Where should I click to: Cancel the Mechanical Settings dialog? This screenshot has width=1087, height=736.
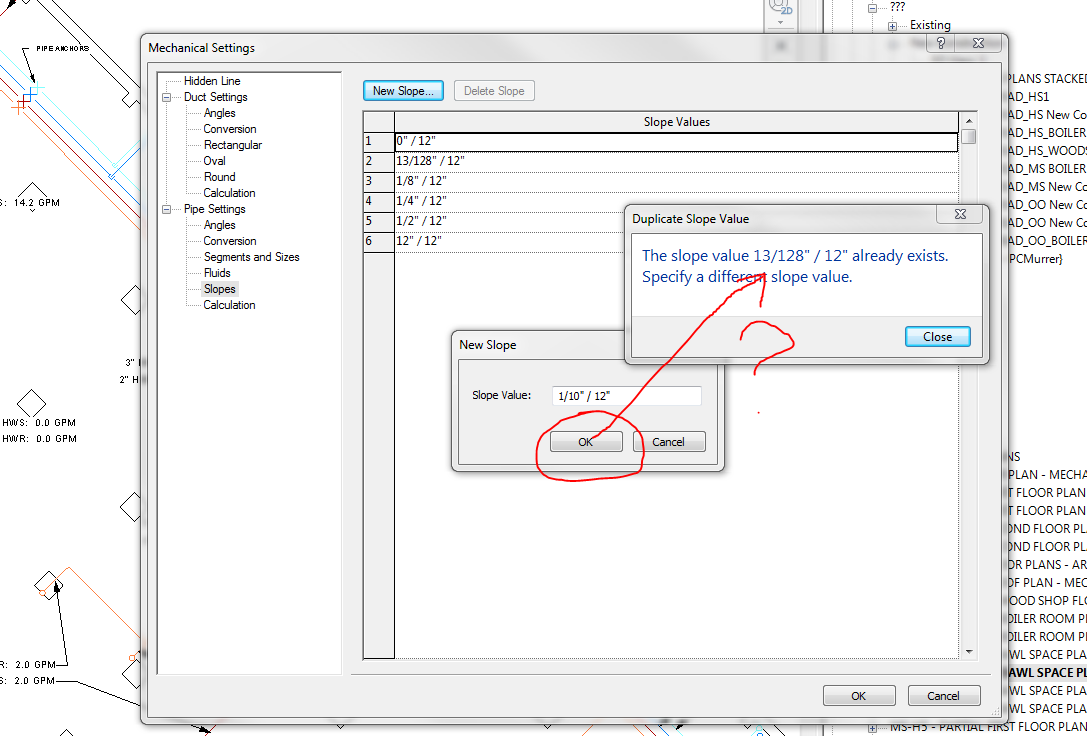(x=944, y=695)
